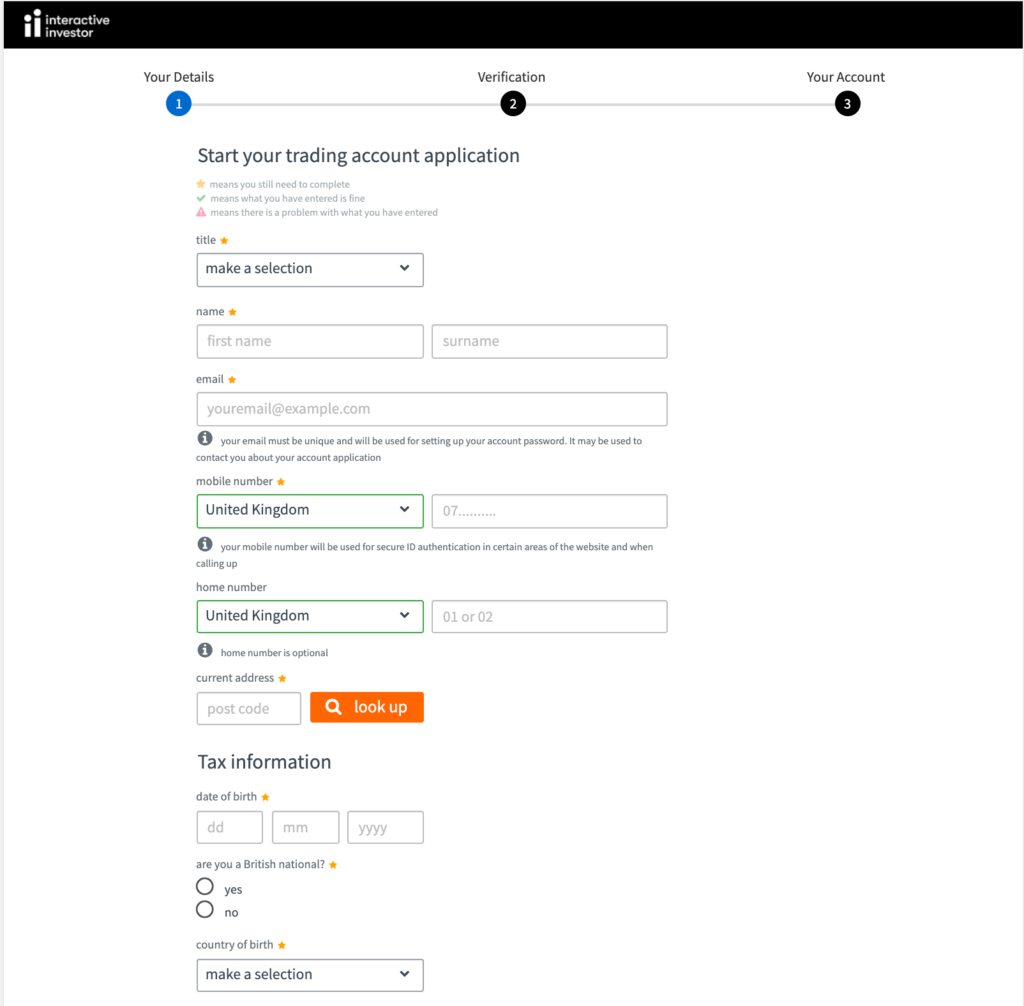Focus the surname field

coord(549,342)
